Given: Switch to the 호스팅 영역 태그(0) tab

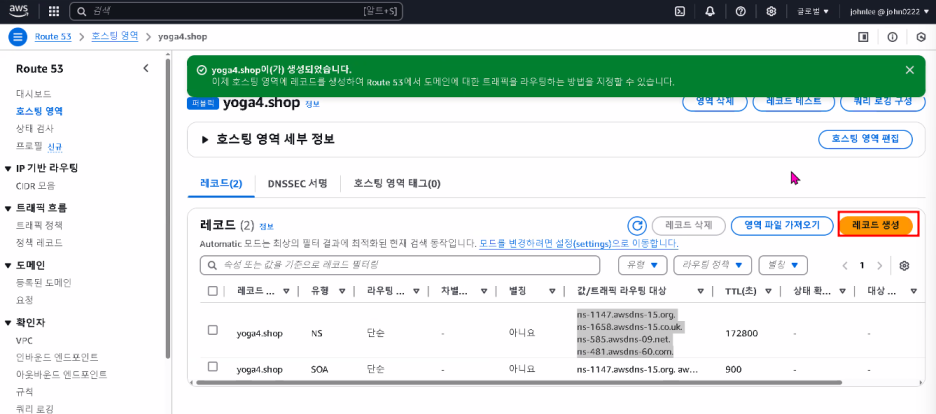Looking at the screenshot, I should [397, 184].
